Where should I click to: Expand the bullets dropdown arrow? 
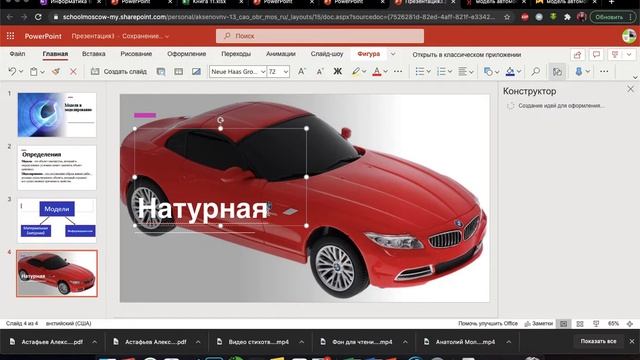tap(429, 72)
